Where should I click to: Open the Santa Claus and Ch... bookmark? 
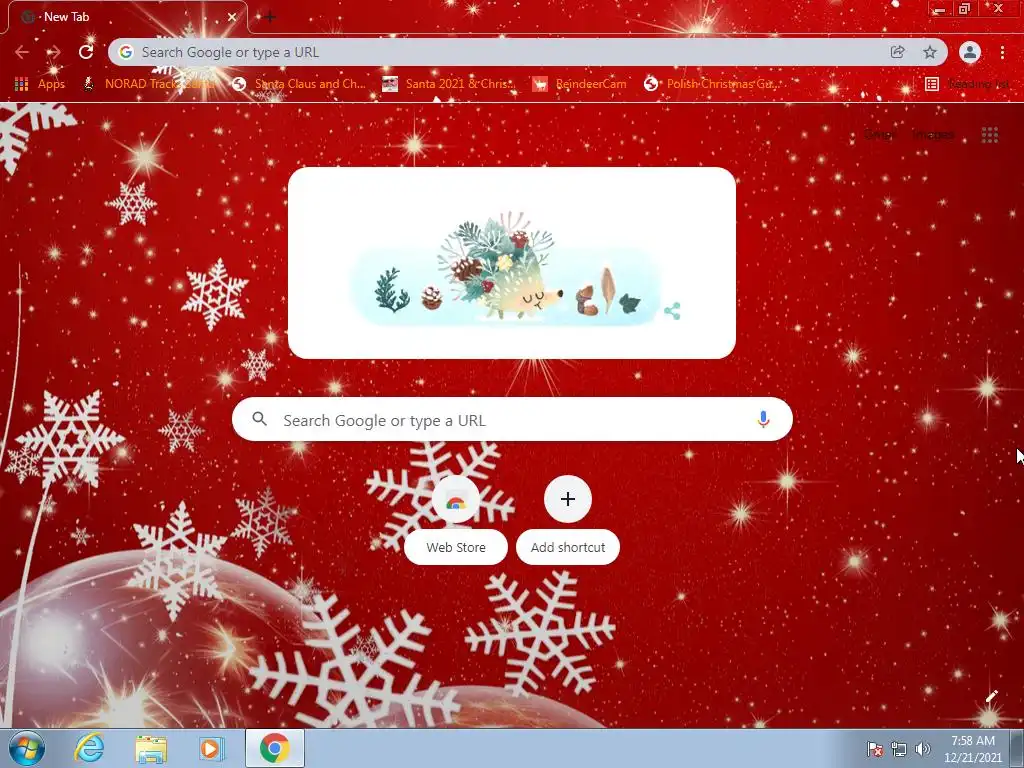pos(300,84)
